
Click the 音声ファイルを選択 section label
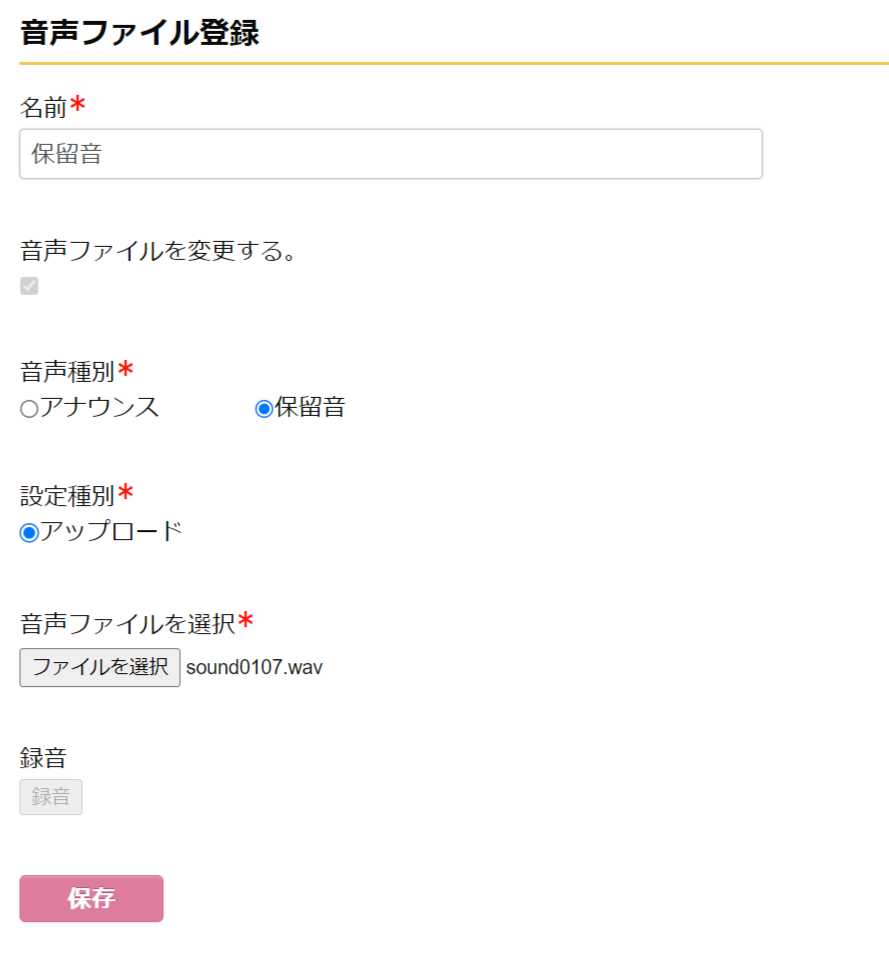tap(127, 625)
